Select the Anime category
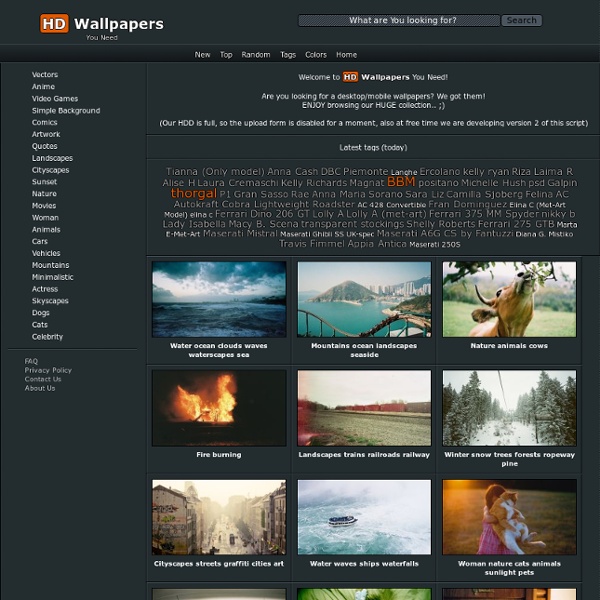 pos(43,86)
